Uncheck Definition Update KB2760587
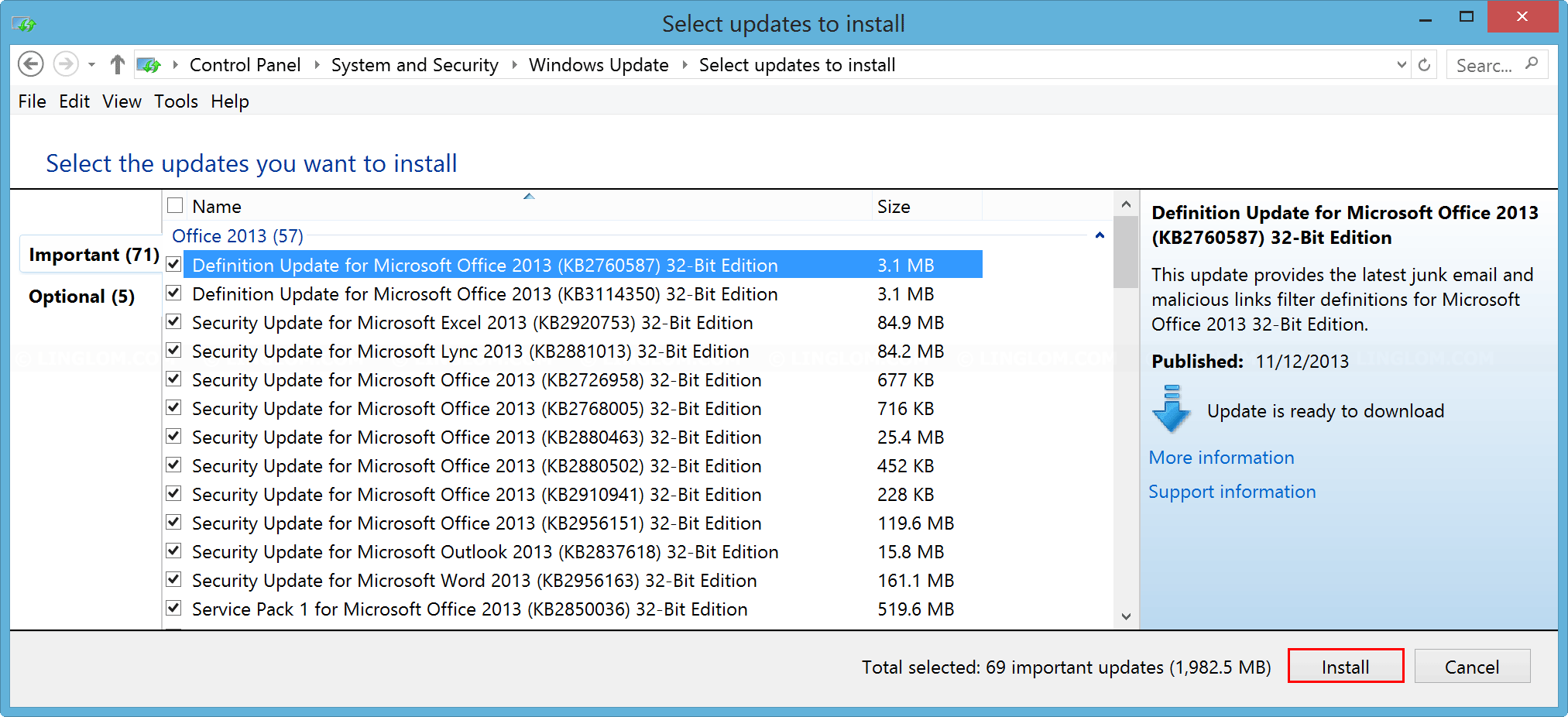Screen dimensions: 1568x717 (x=174, y=264)
